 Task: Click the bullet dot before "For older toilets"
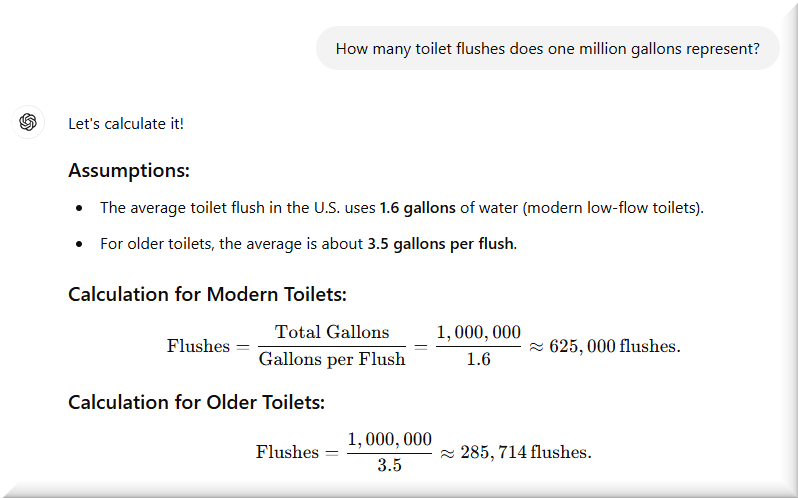[x=80, y=244]
